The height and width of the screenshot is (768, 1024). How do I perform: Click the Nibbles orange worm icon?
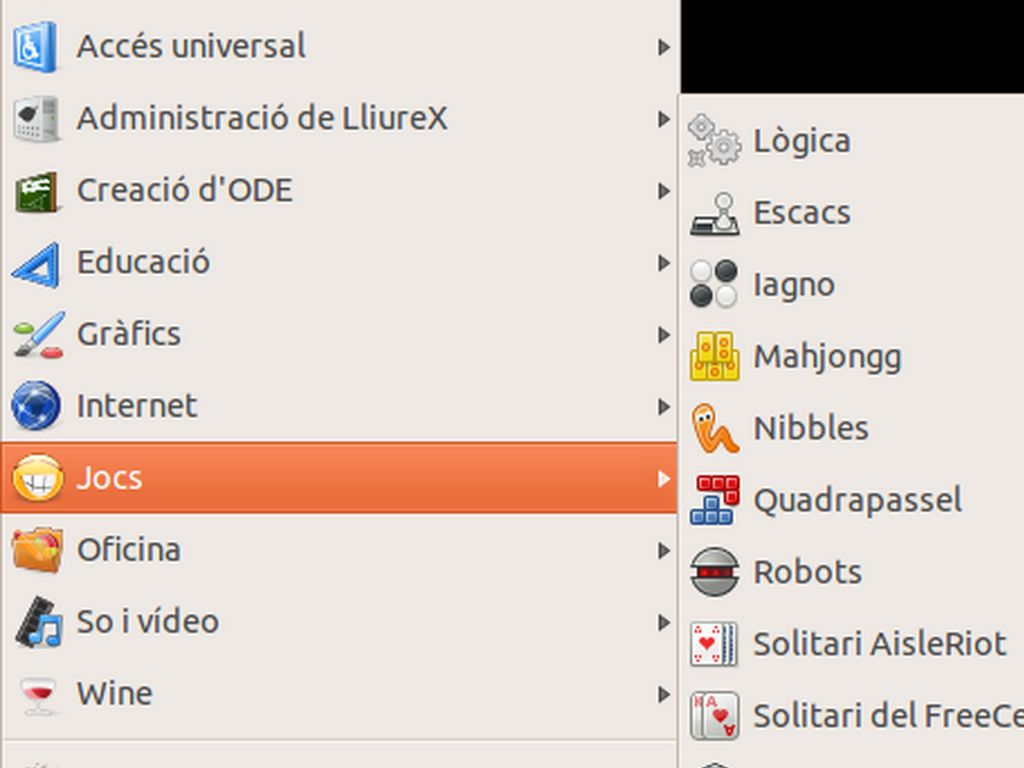coord(714,428)
